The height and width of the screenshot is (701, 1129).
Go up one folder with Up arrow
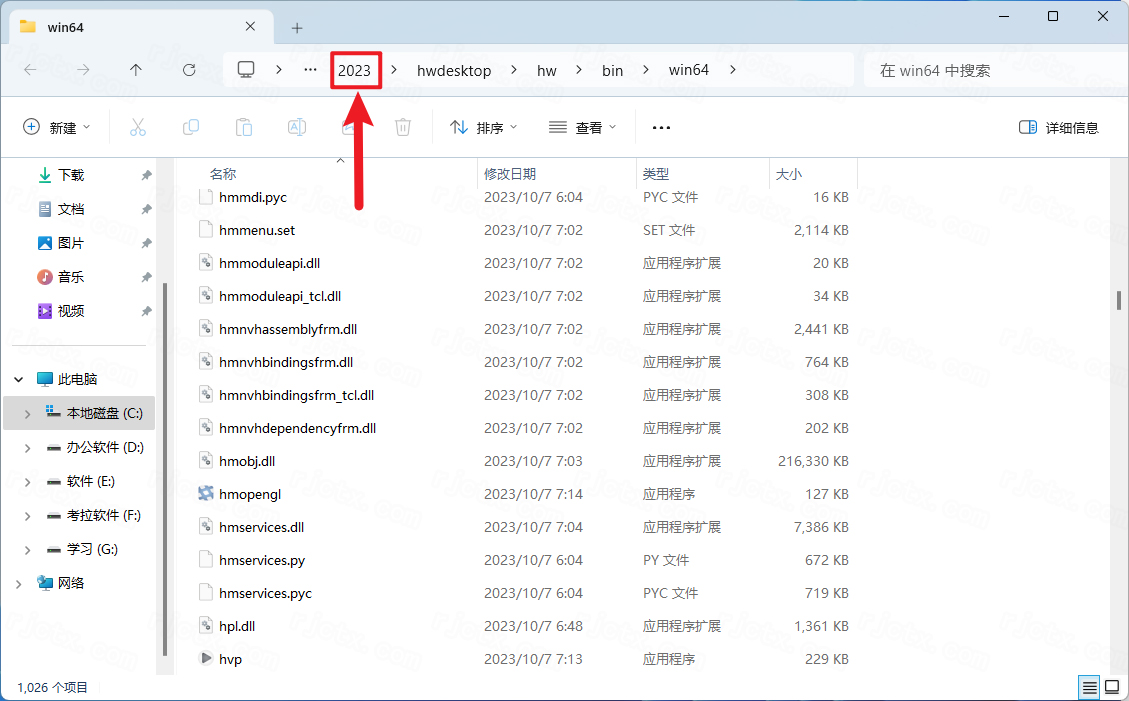click(x=136, y=70)
